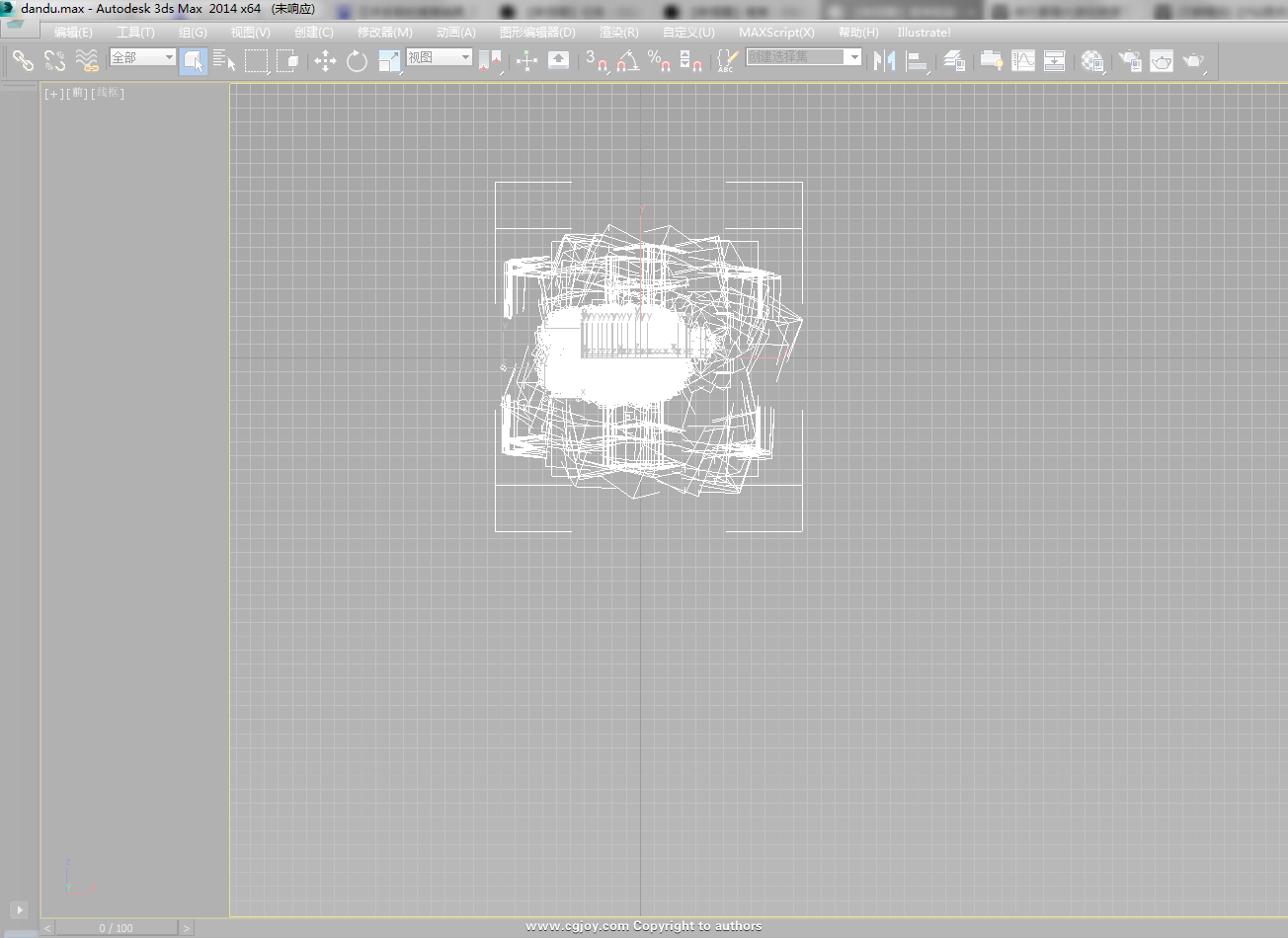
Task: Open the Schematic View
Action: coord(1055,61)
